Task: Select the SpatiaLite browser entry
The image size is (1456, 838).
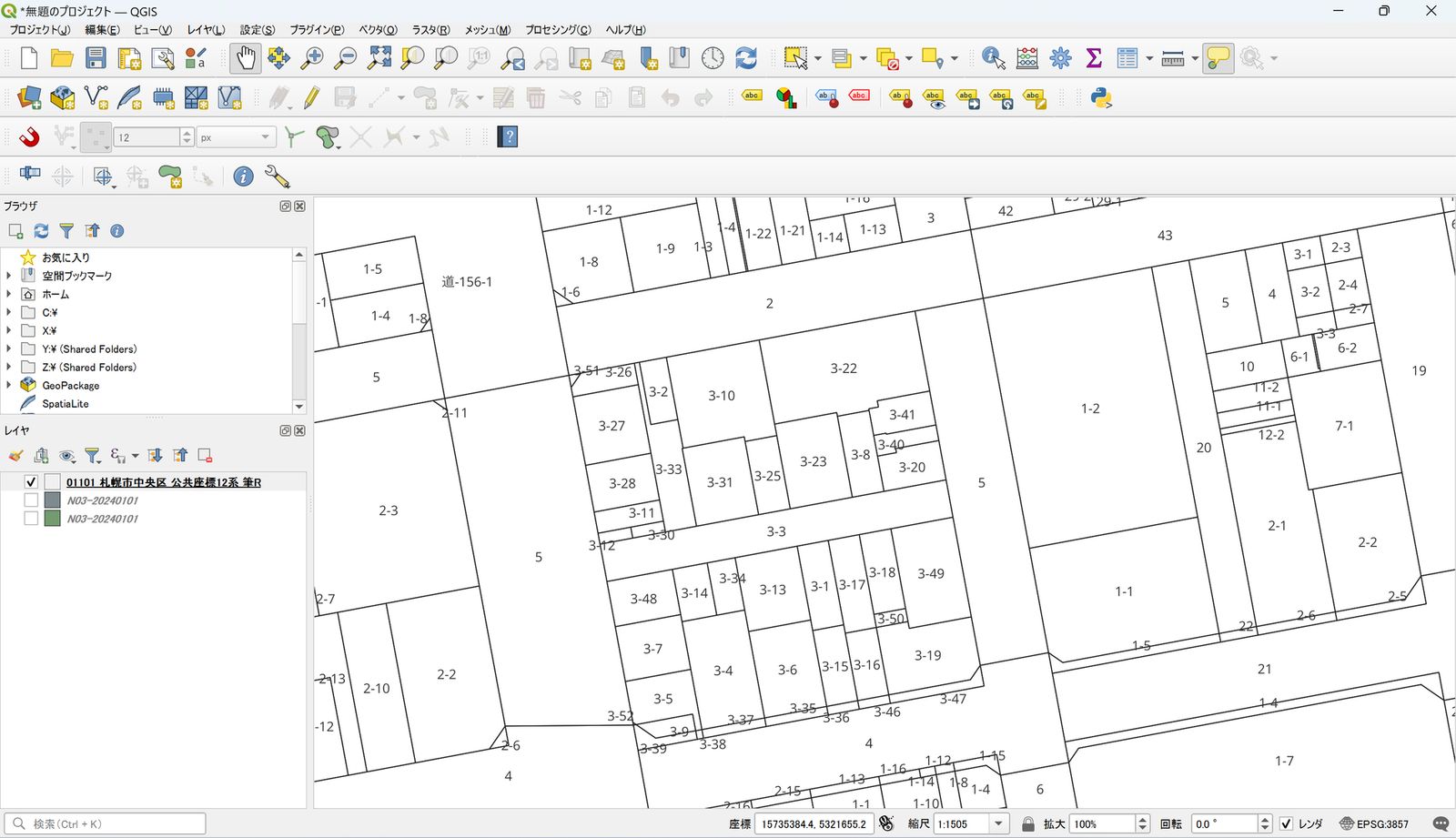Action: pos(66,403)
